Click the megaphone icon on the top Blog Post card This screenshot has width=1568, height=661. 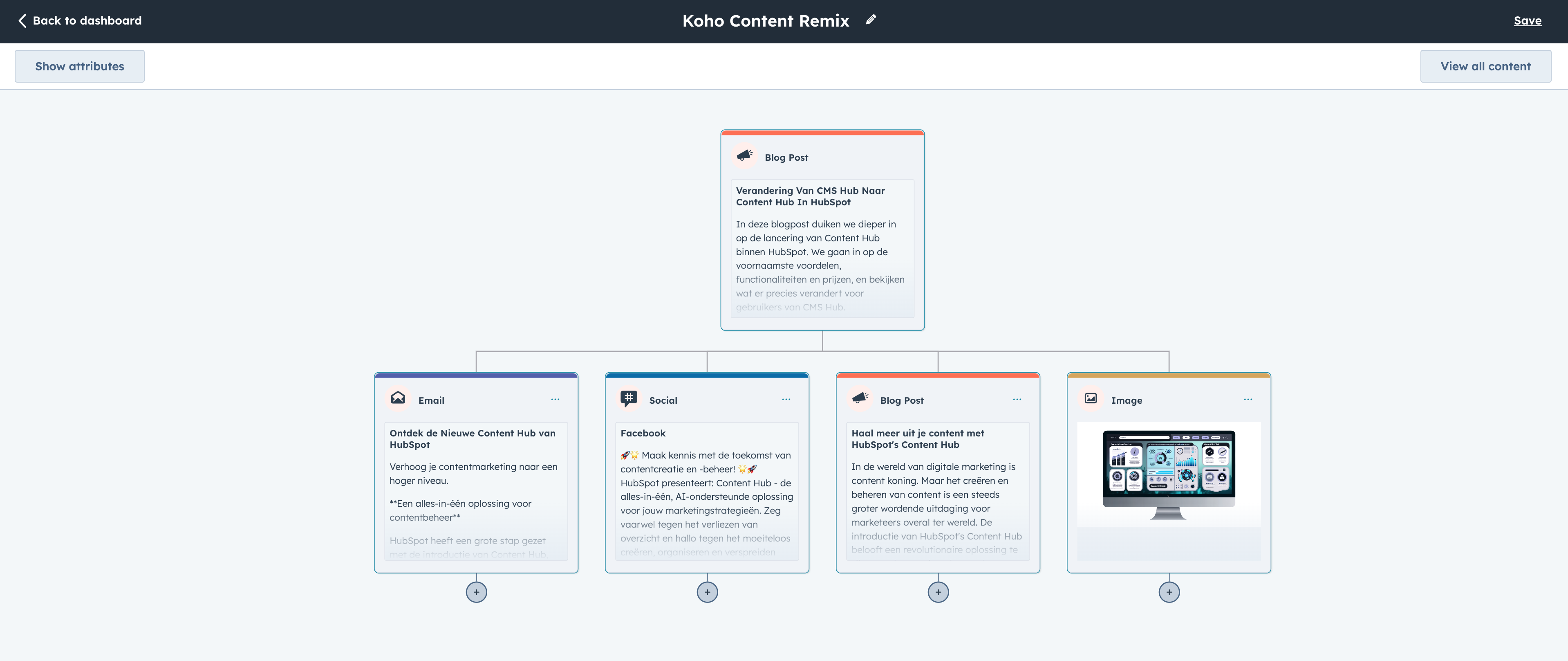coord(744,156)
